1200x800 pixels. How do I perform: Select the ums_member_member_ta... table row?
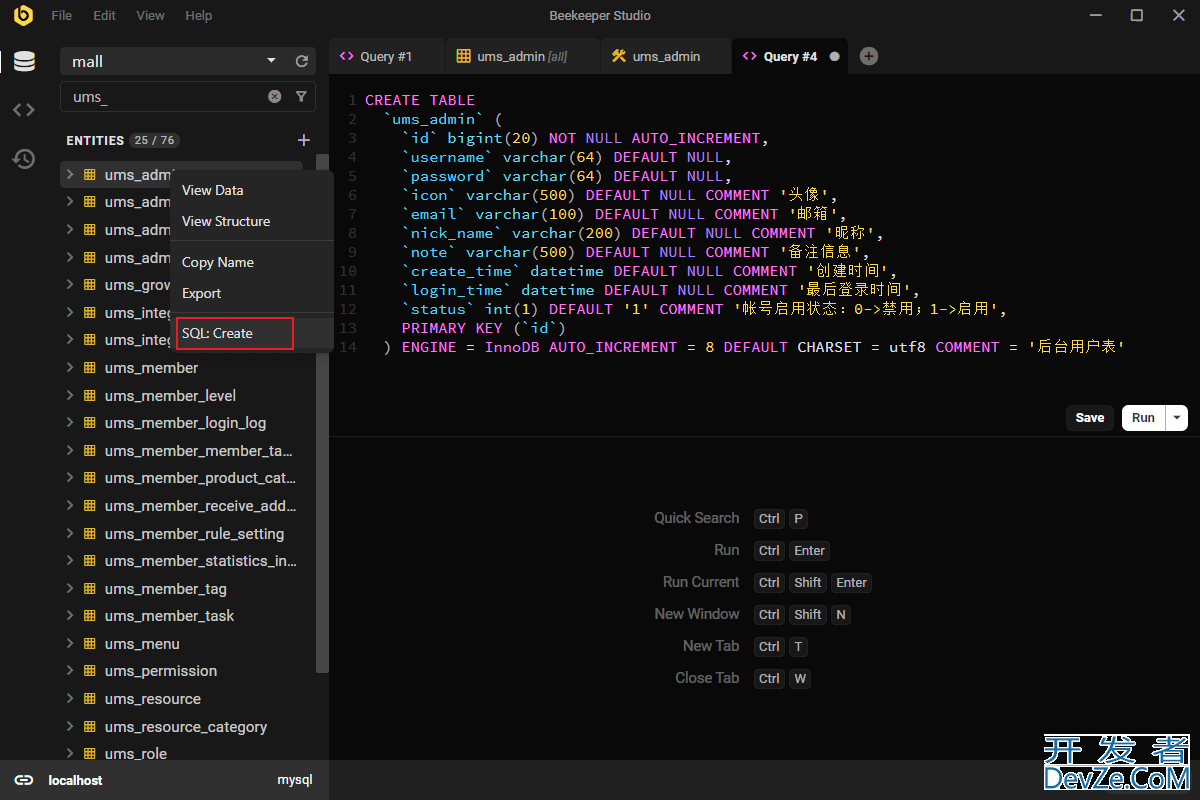[x=181, y=451]
